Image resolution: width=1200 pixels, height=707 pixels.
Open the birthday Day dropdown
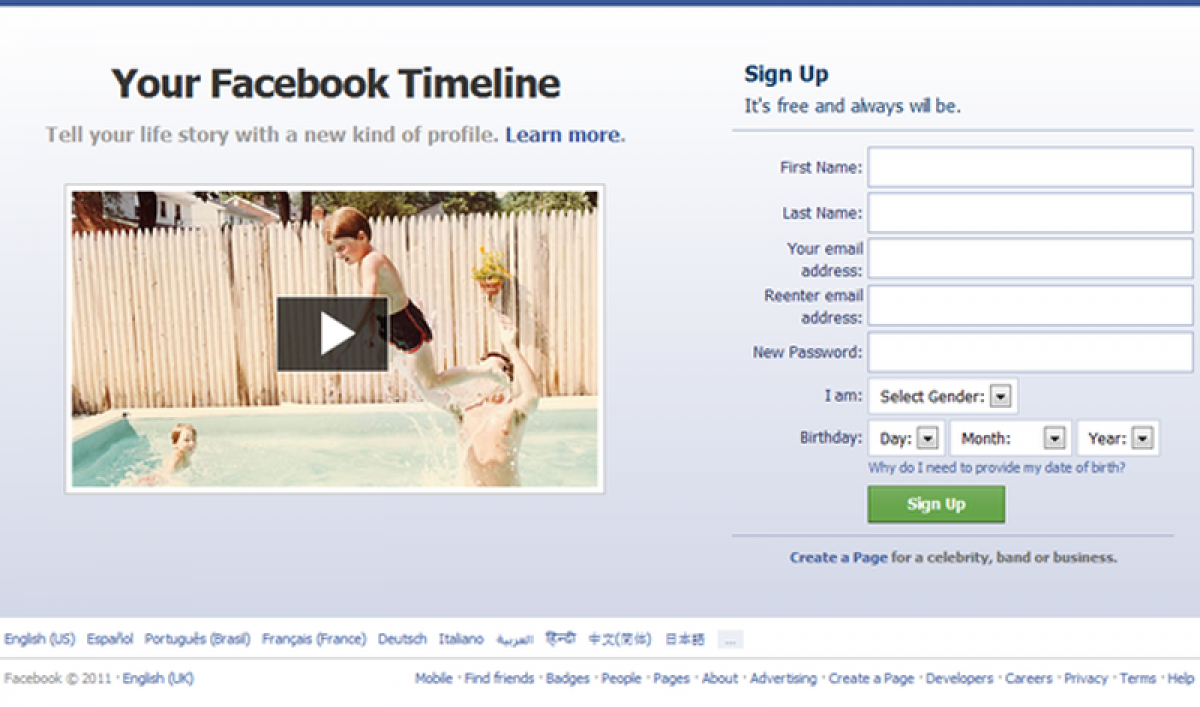pyautogui.click(x=907, y=438)
